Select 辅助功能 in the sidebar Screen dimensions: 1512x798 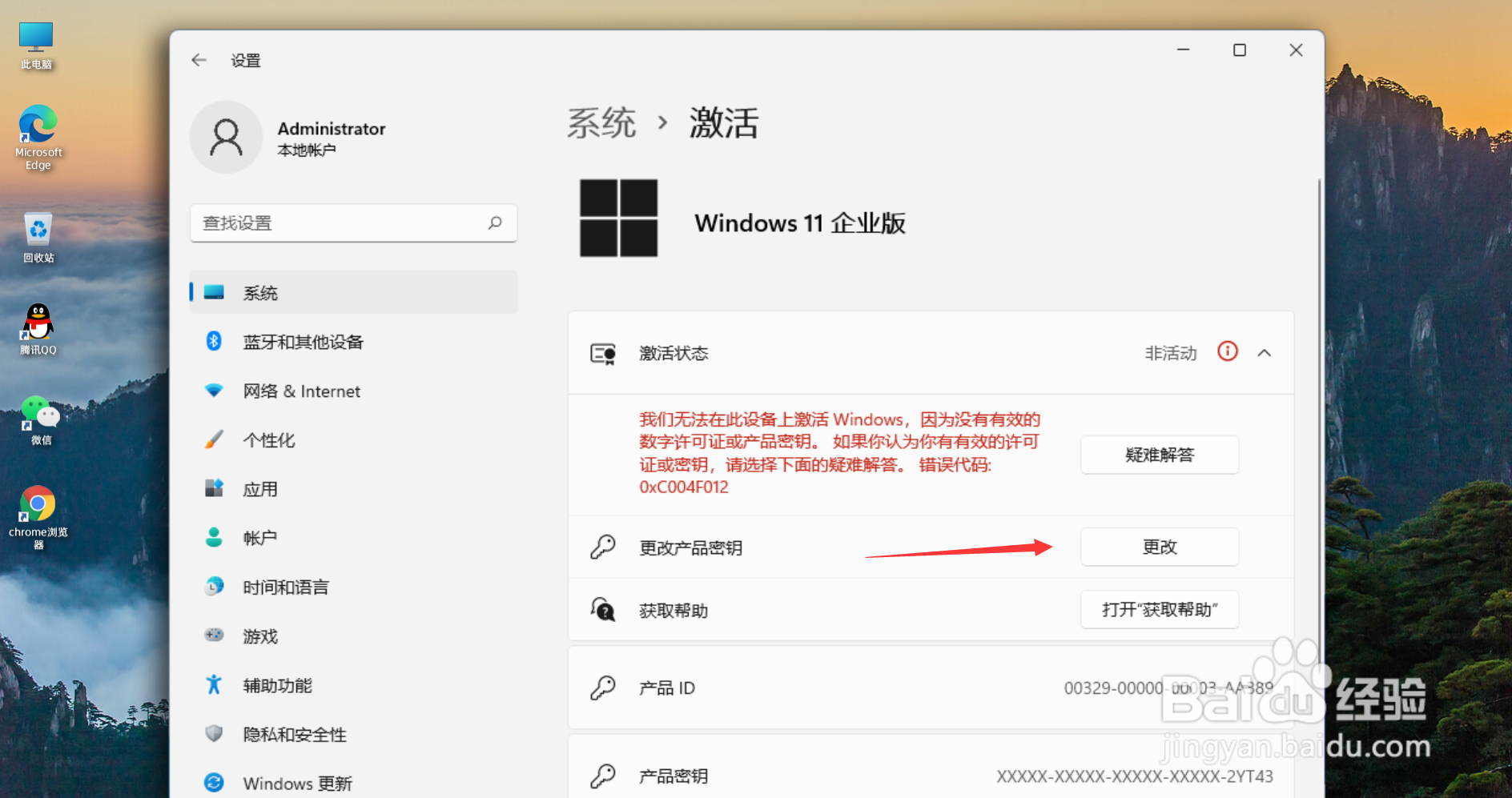[354, 685]
